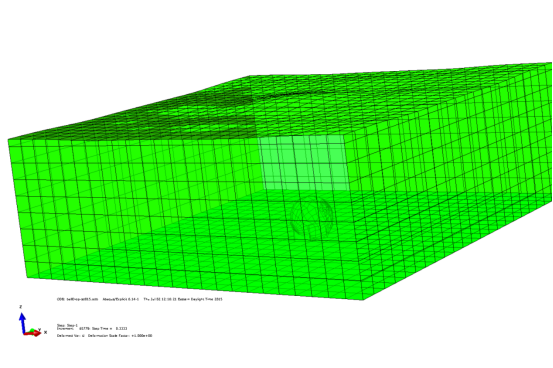The height and width of the screenshot is (368, 553).
Task: Select the front face of the green mesh block
Action: [x=183, y=215]
